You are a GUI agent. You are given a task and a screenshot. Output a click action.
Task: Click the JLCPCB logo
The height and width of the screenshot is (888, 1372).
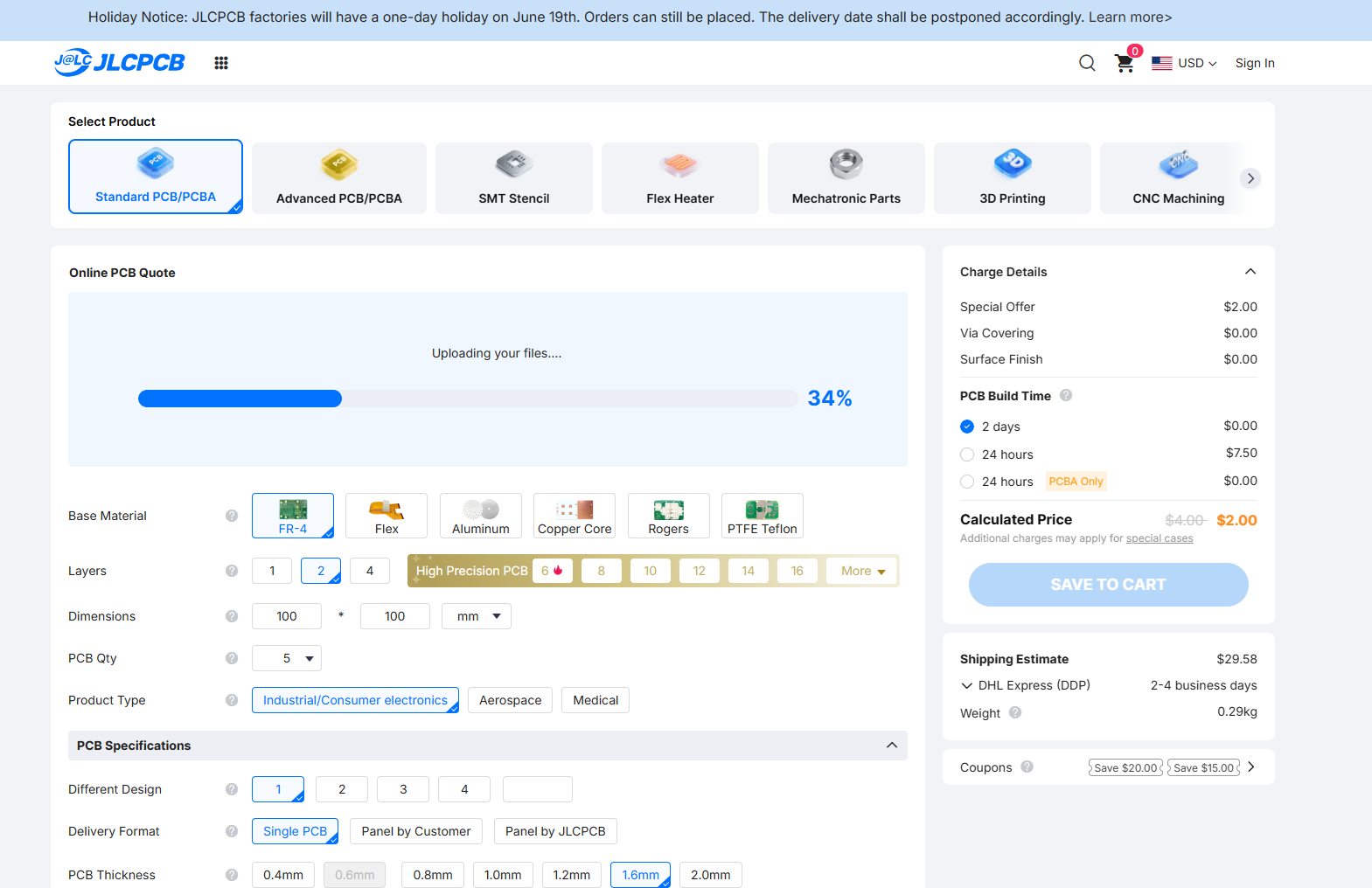pos(120,62)
